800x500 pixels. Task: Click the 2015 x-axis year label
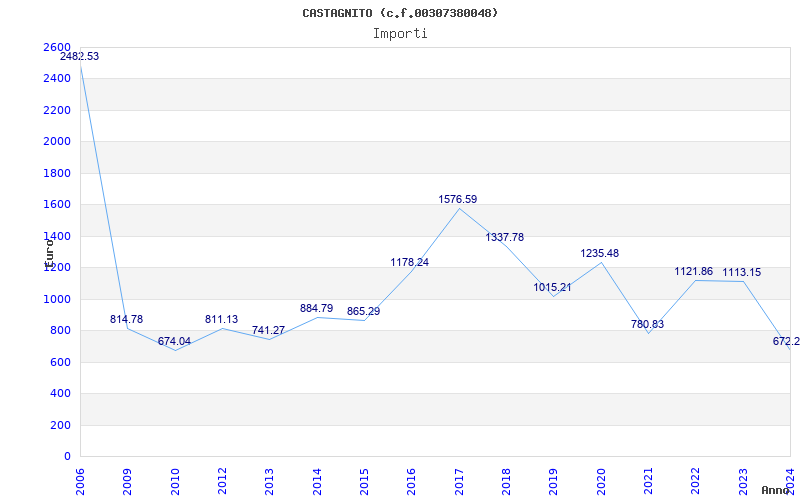click(364, 481)
